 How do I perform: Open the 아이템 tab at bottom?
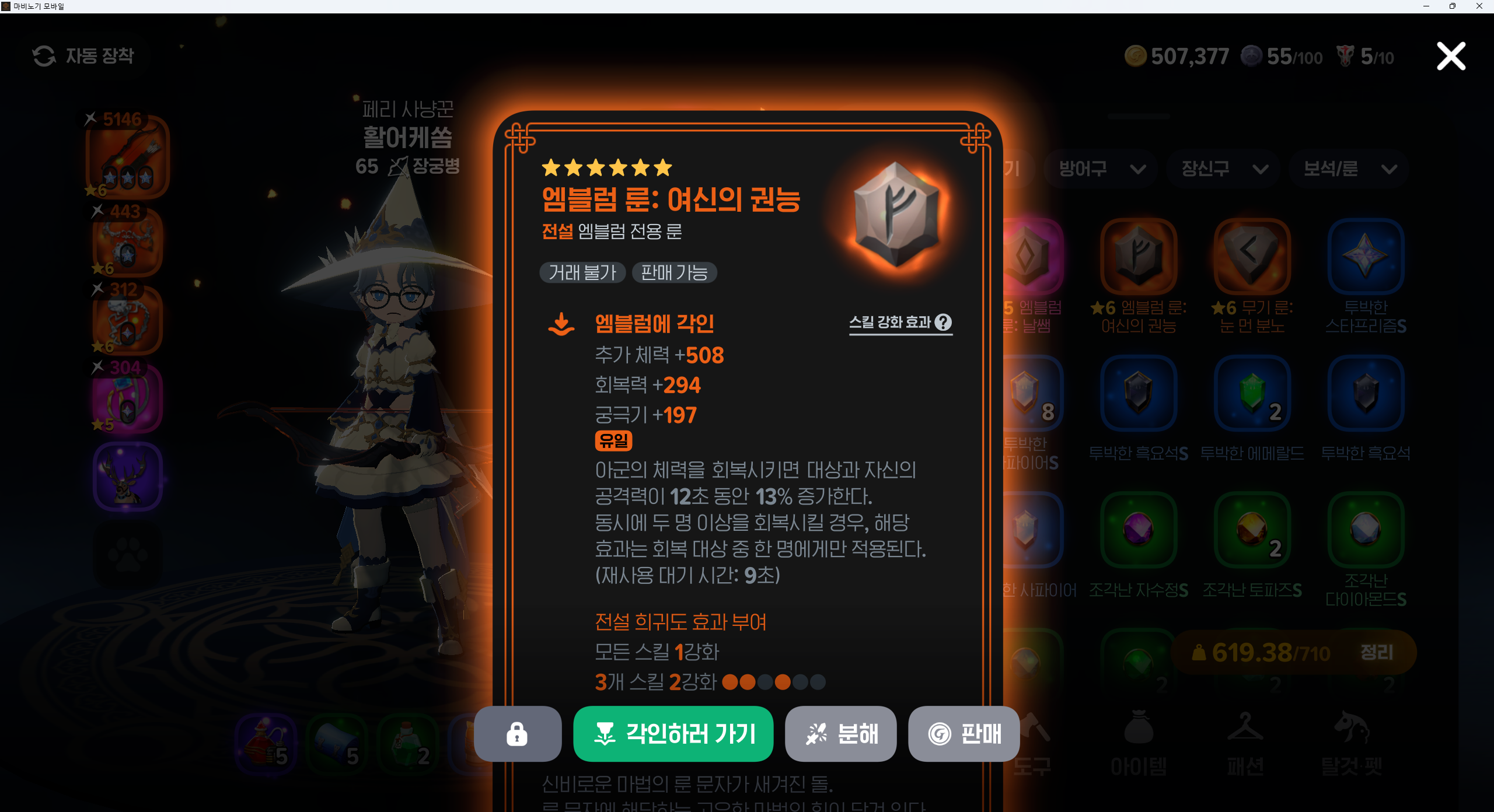pyautogui.click(x=1139, y=745)
